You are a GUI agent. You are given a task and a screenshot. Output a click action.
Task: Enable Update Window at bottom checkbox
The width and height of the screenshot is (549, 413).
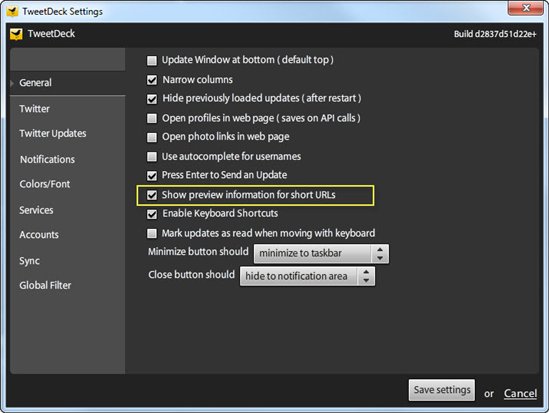coord(152,61)
